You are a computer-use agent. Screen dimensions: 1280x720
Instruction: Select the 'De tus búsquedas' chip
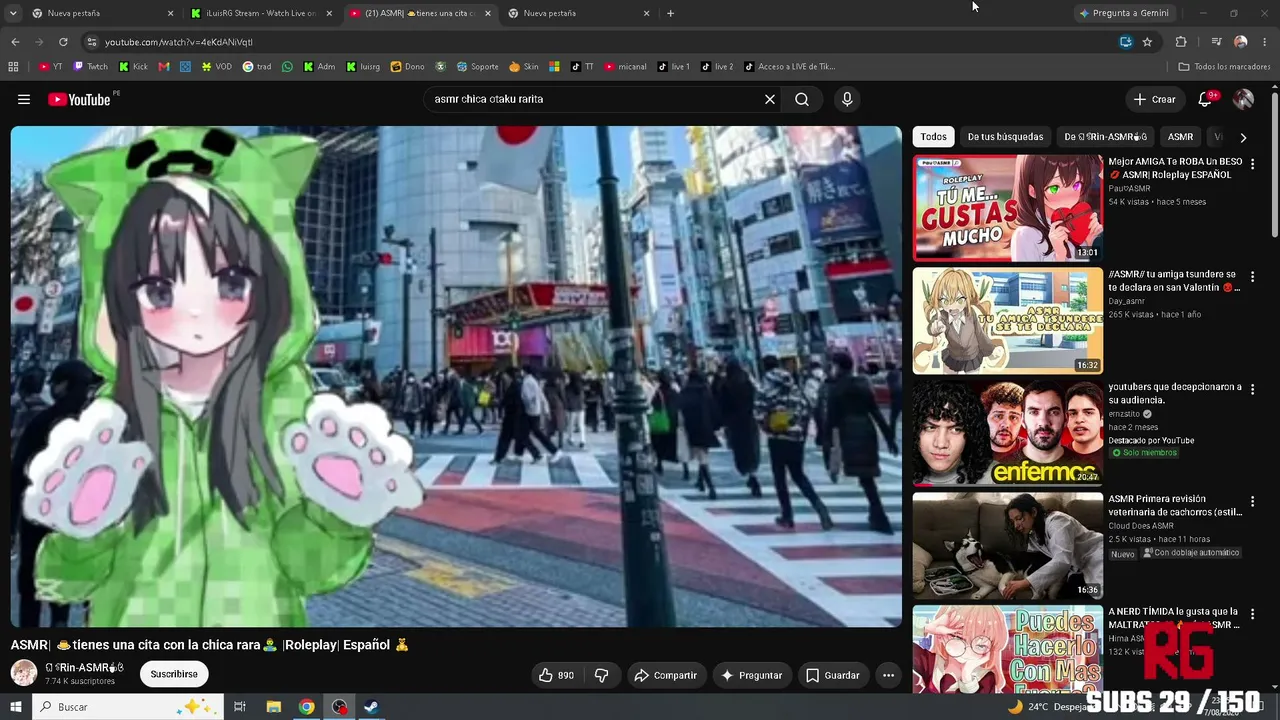click(1005, 137)
